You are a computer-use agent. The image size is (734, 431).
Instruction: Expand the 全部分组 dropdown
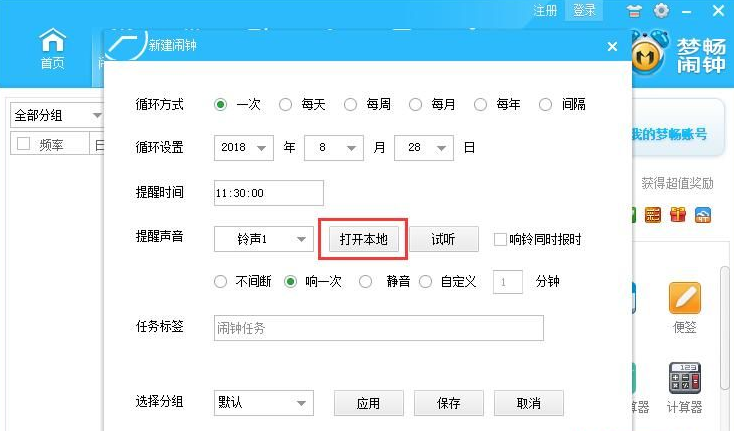57,115
